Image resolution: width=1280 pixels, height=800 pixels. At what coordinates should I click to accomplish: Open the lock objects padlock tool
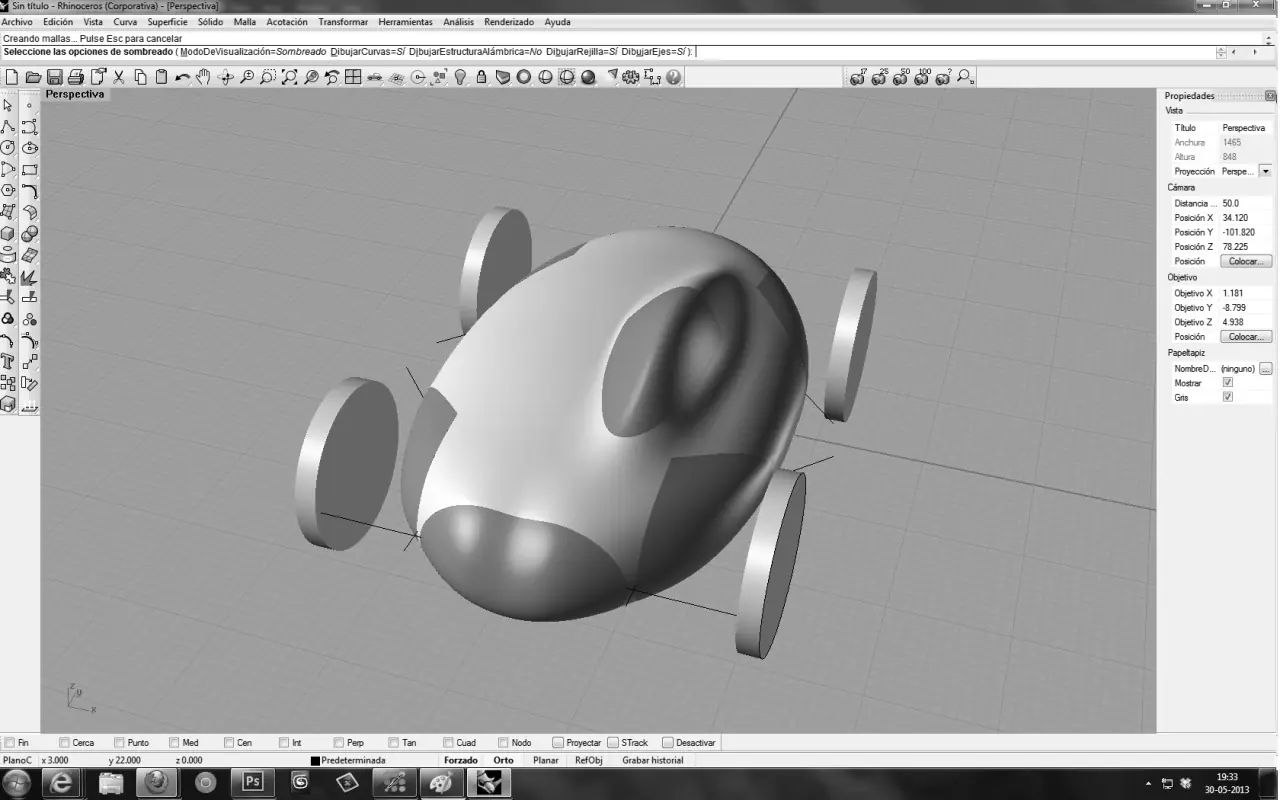point(481,77)
